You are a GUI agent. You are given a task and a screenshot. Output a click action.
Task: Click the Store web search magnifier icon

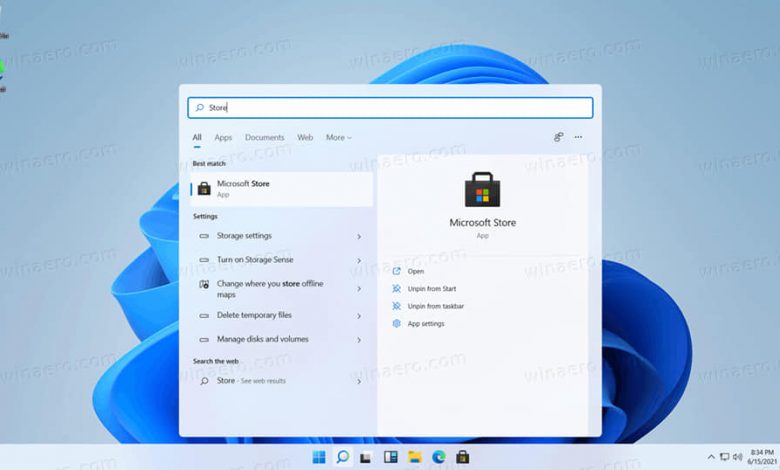pos(204,381)
